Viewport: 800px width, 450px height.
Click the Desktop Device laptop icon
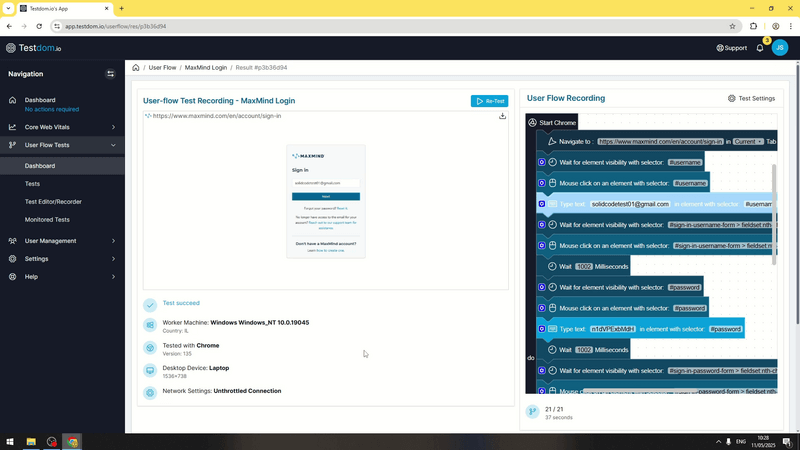150,370
